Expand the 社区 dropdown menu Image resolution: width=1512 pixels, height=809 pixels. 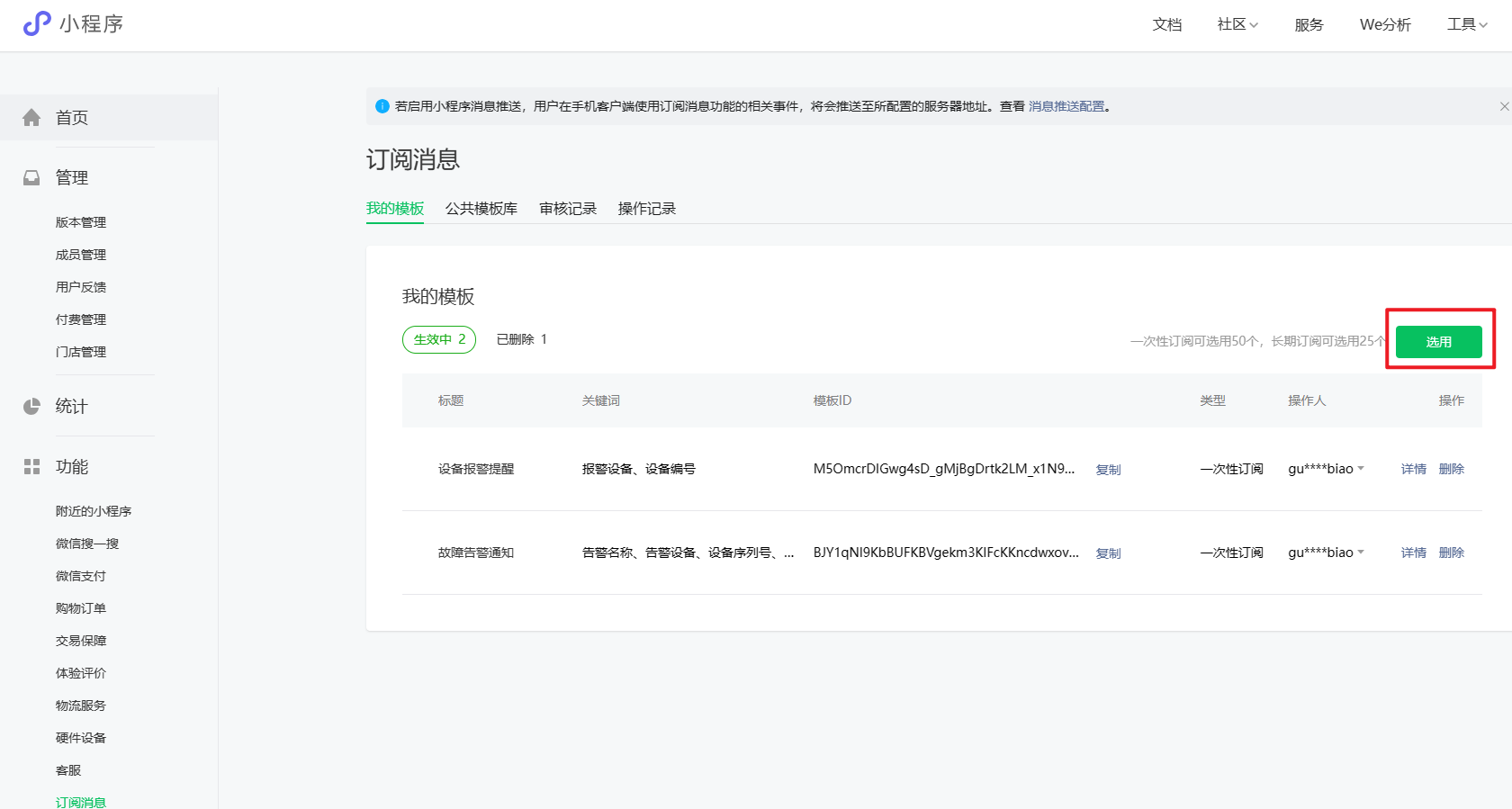(x=1237, y=24)
